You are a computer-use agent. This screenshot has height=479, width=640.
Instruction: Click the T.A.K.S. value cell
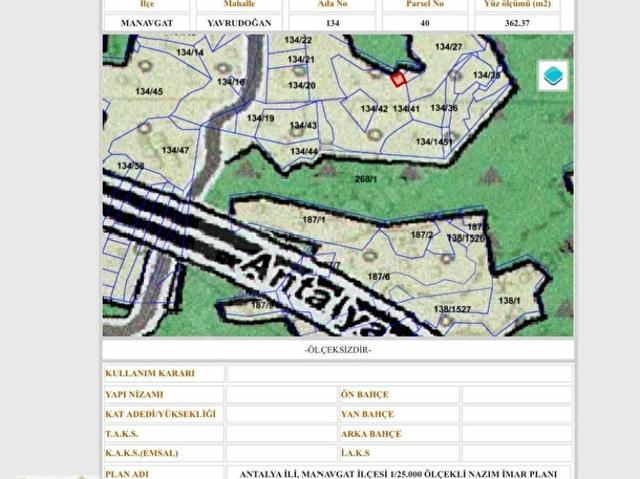[x=281, y=434]
